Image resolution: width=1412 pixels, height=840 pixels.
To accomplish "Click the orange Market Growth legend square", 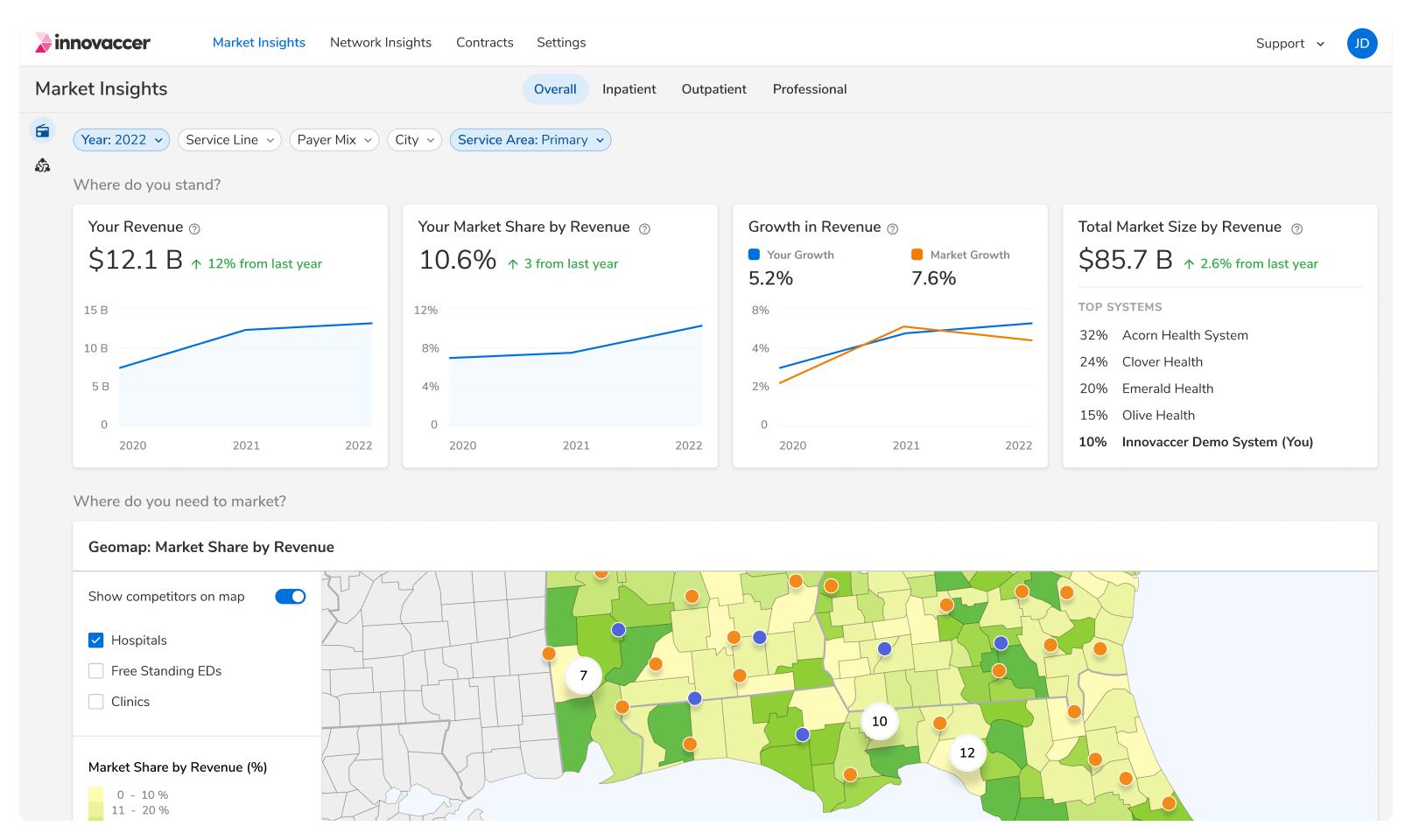I will [917, 255].
